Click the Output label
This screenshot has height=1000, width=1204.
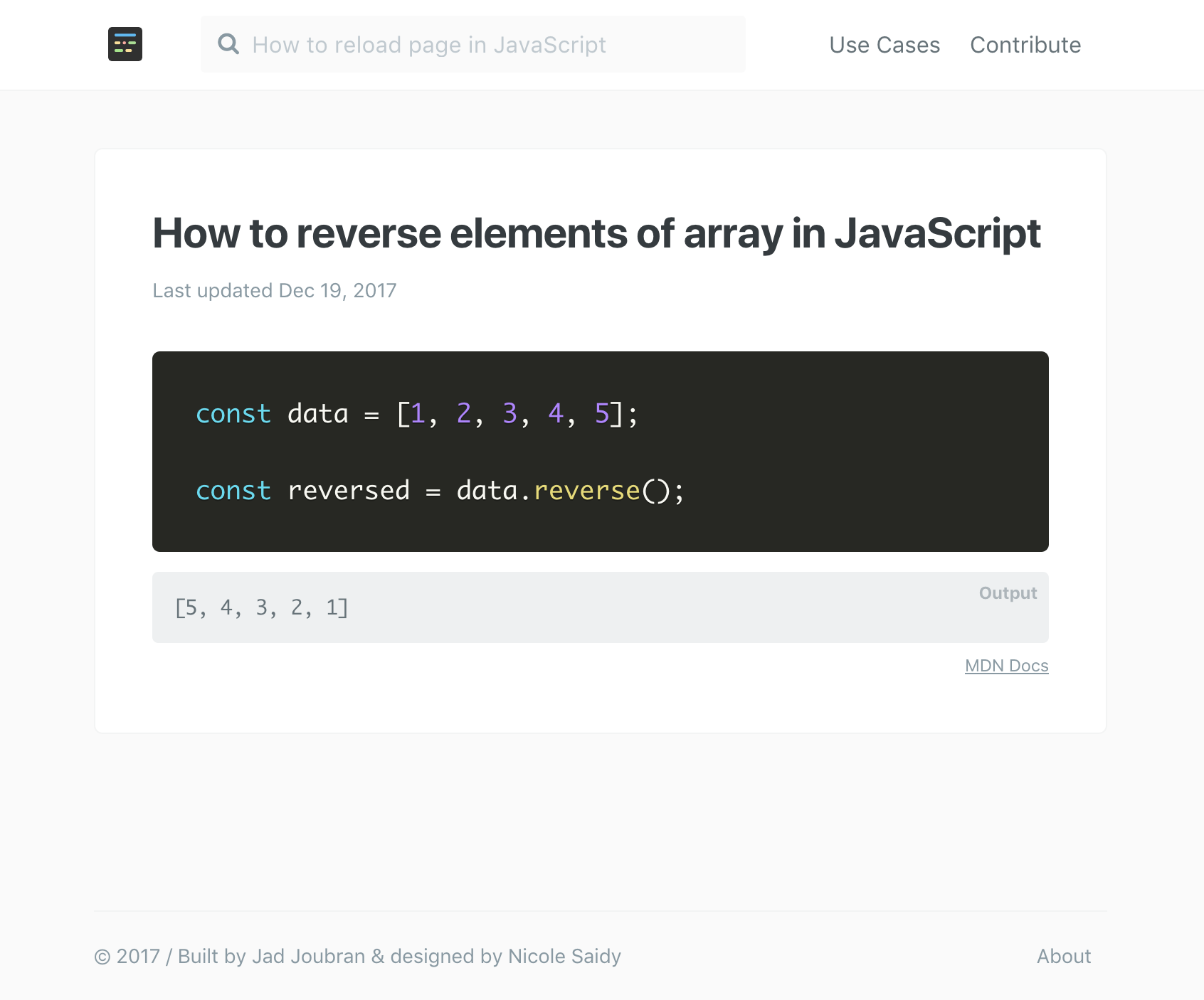point(1008,593)
